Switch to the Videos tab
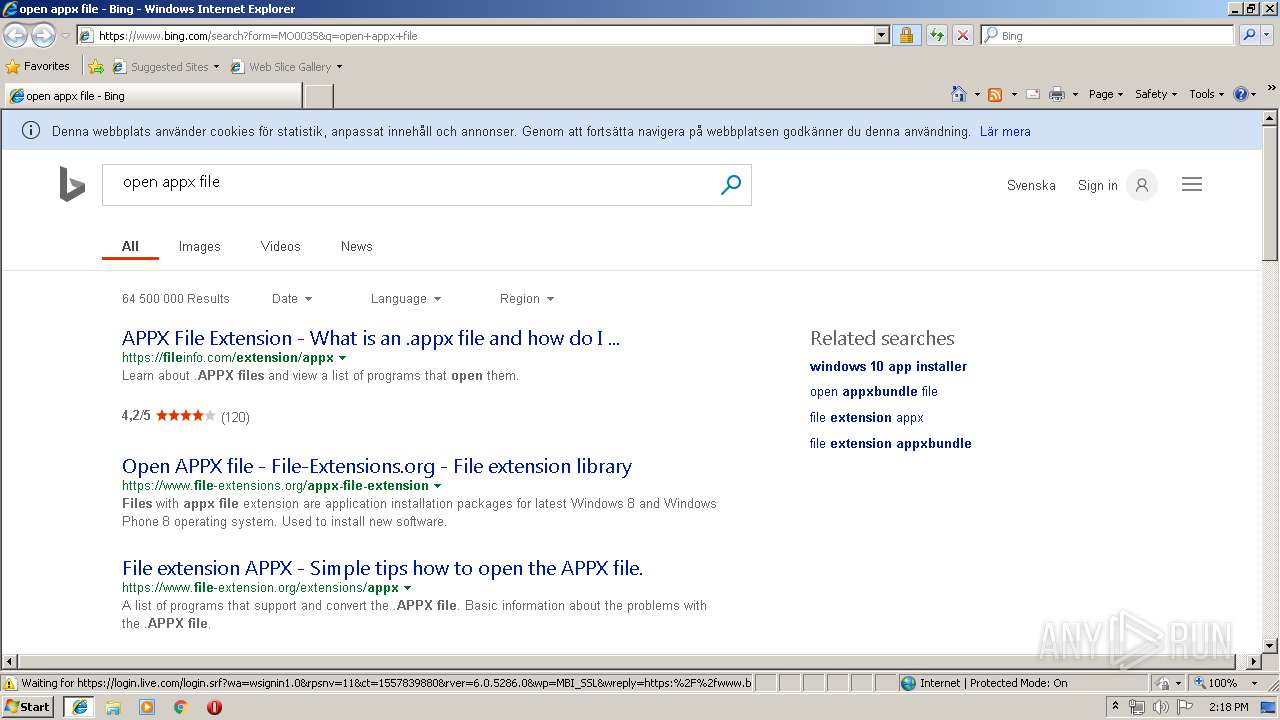 pos(280,246)
